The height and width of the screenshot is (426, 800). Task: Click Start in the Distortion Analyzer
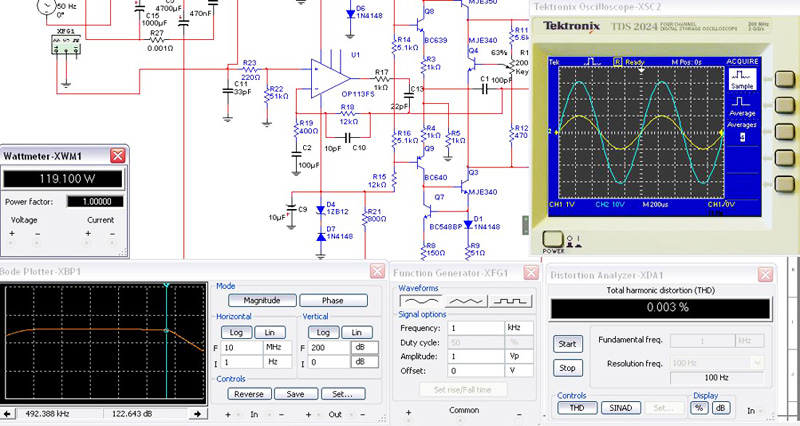567,344
